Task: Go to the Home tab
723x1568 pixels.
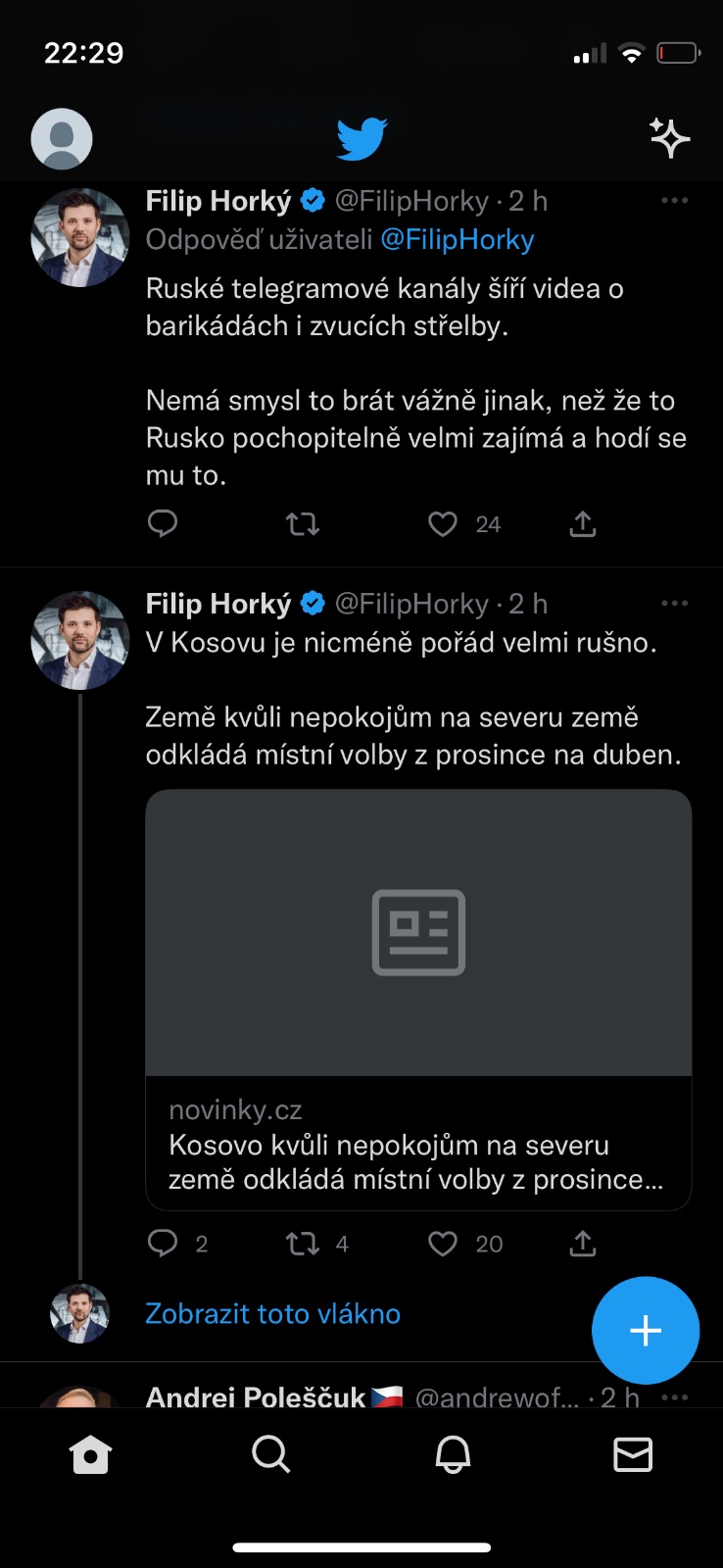Action: click(x=90, y=1455)
